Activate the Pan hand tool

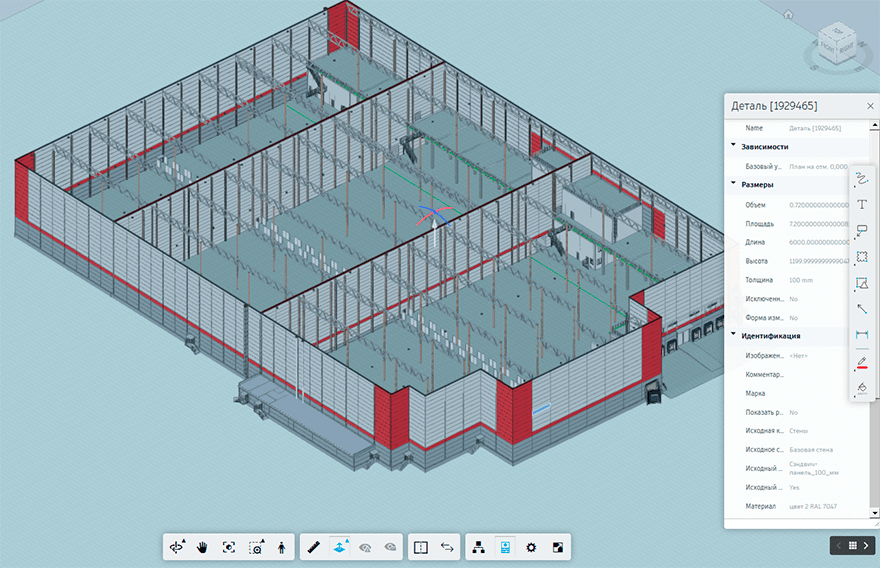203,547
